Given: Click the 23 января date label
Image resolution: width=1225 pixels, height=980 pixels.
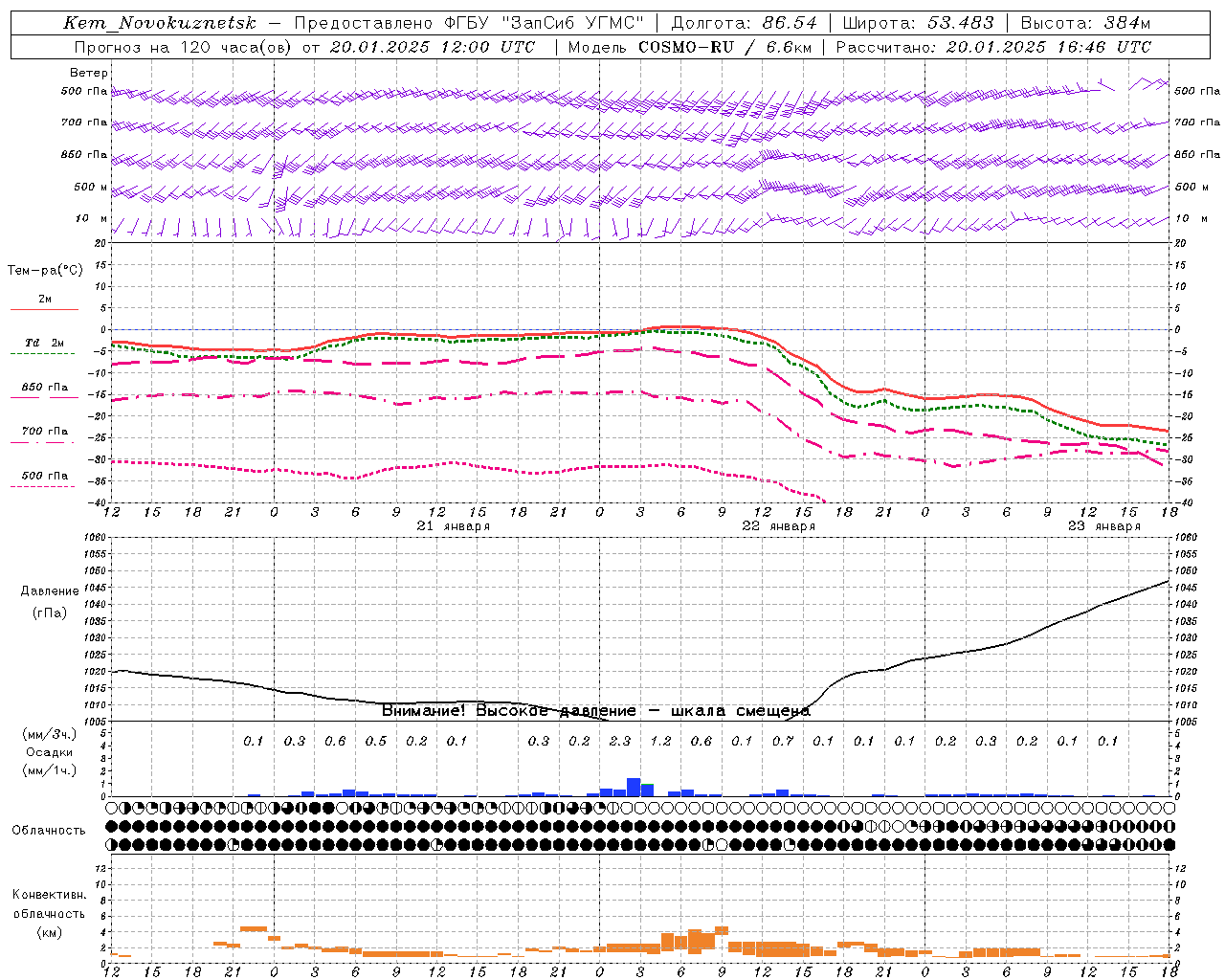Looking at the screenshot, I should [1104, 526].
